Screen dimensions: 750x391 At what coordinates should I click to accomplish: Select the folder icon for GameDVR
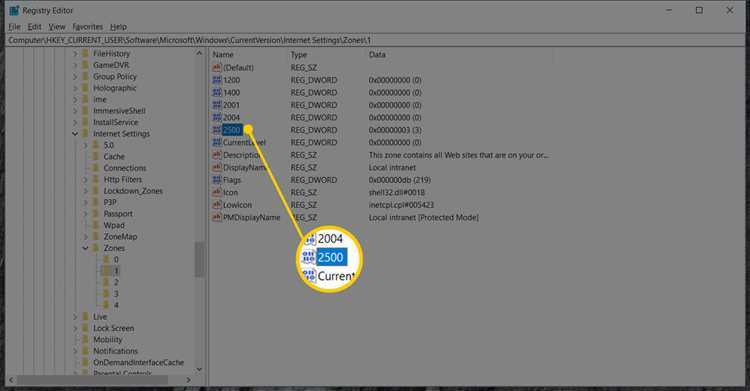(x=86, y=65)
